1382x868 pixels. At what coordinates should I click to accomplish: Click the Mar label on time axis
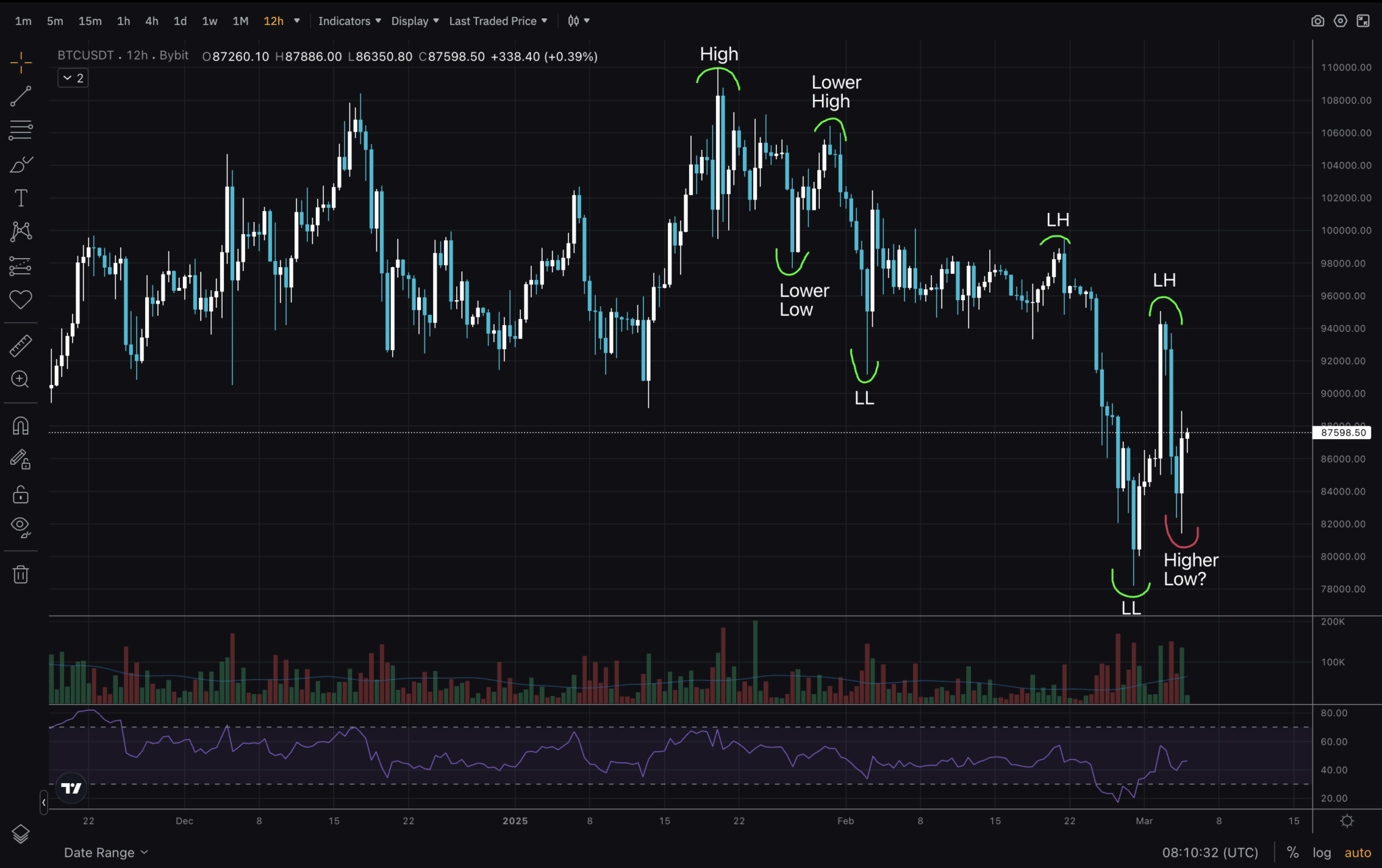tap(1144, 821)
